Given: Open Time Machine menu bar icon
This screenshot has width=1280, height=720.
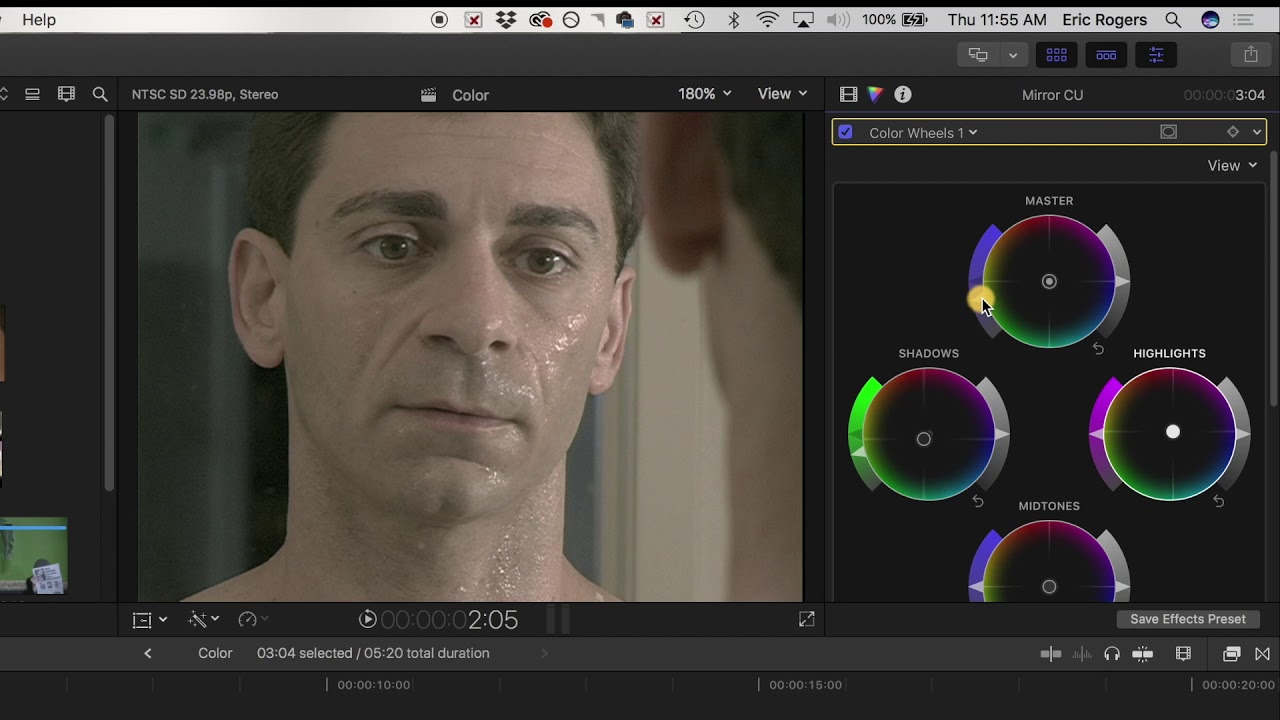Looking at the screenshot, I should click(695, 19).
